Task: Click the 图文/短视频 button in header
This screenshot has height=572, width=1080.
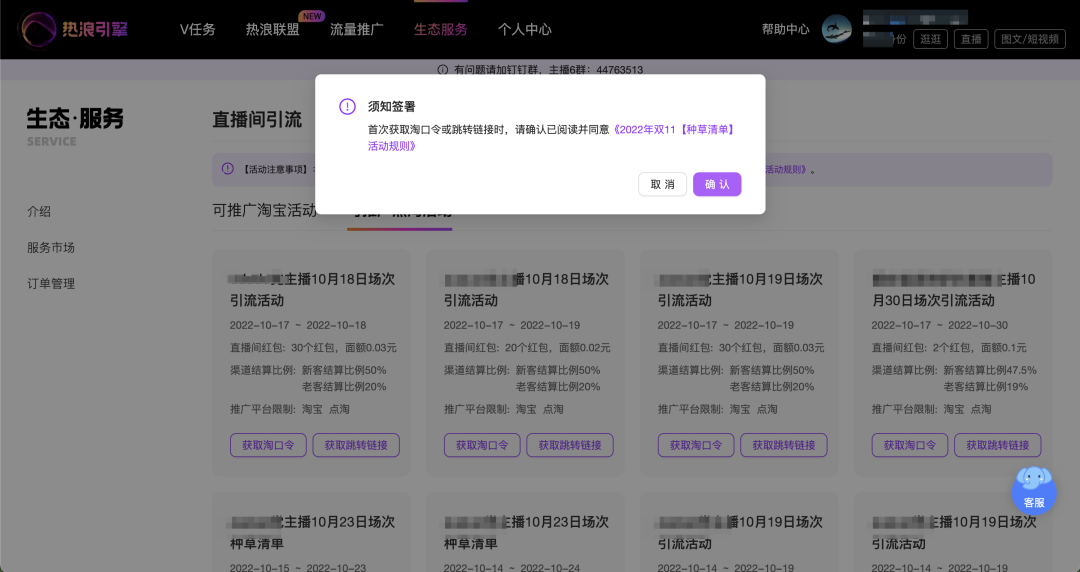Action: pos(1030,39)
